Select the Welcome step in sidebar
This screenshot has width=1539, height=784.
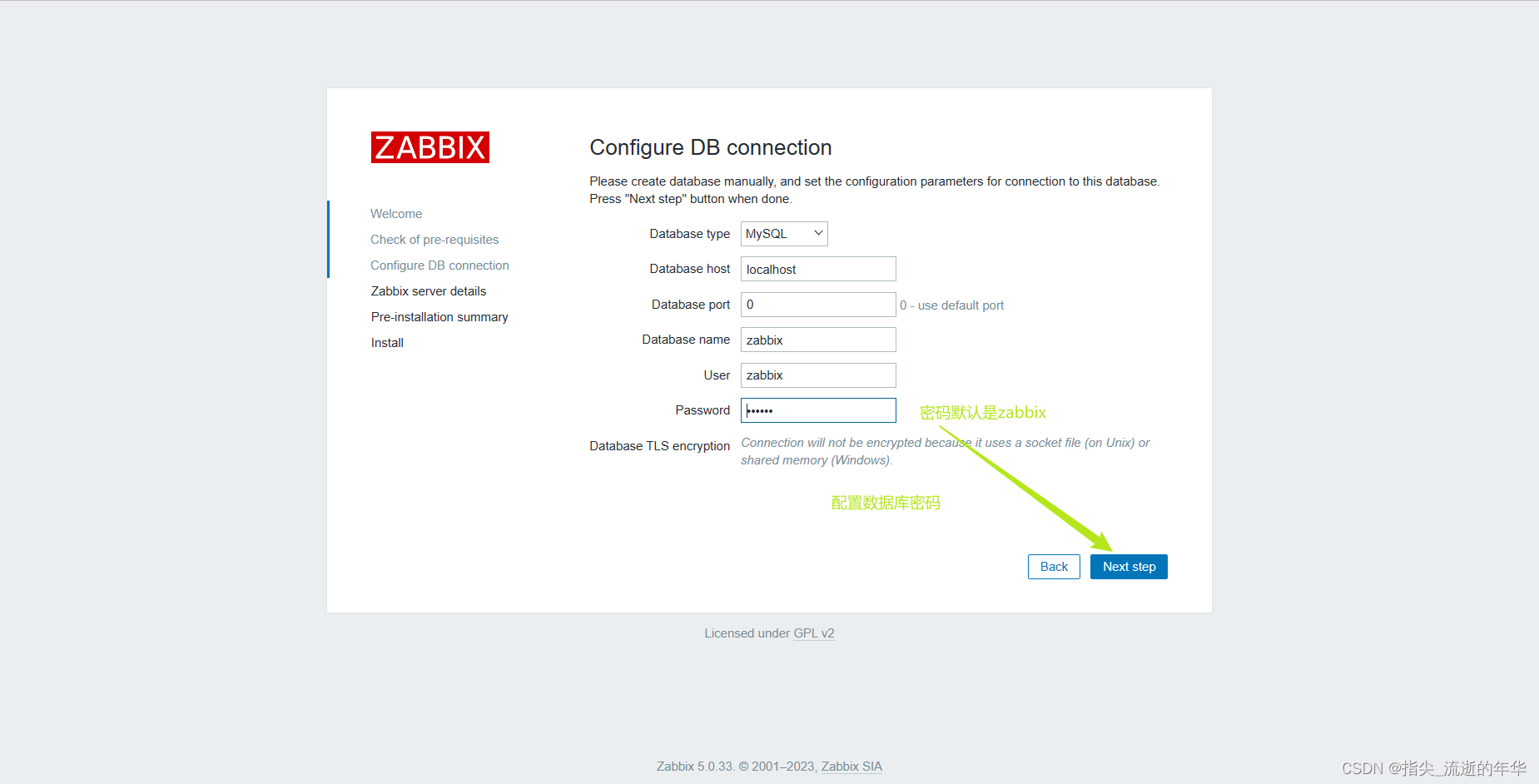[x=396, y=214]
